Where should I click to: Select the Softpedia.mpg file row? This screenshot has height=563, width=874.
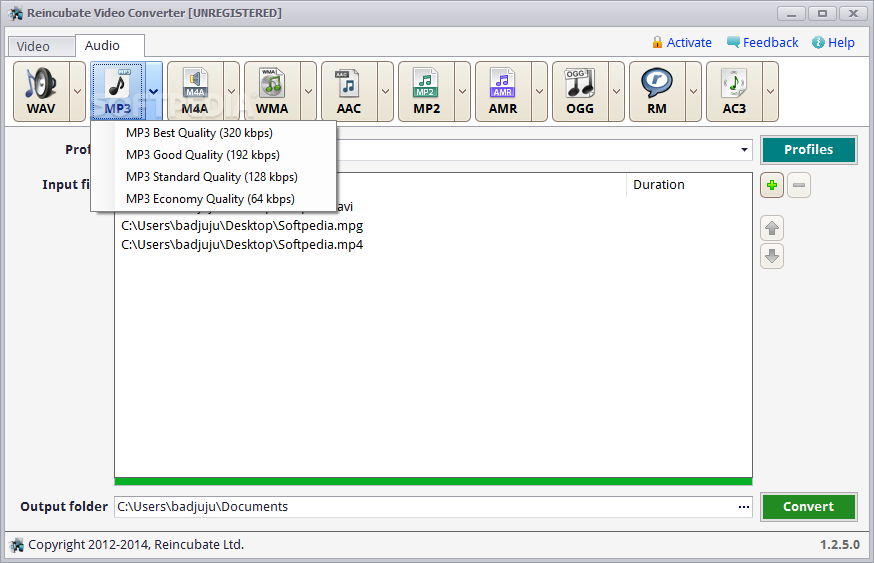pos(433,226)
